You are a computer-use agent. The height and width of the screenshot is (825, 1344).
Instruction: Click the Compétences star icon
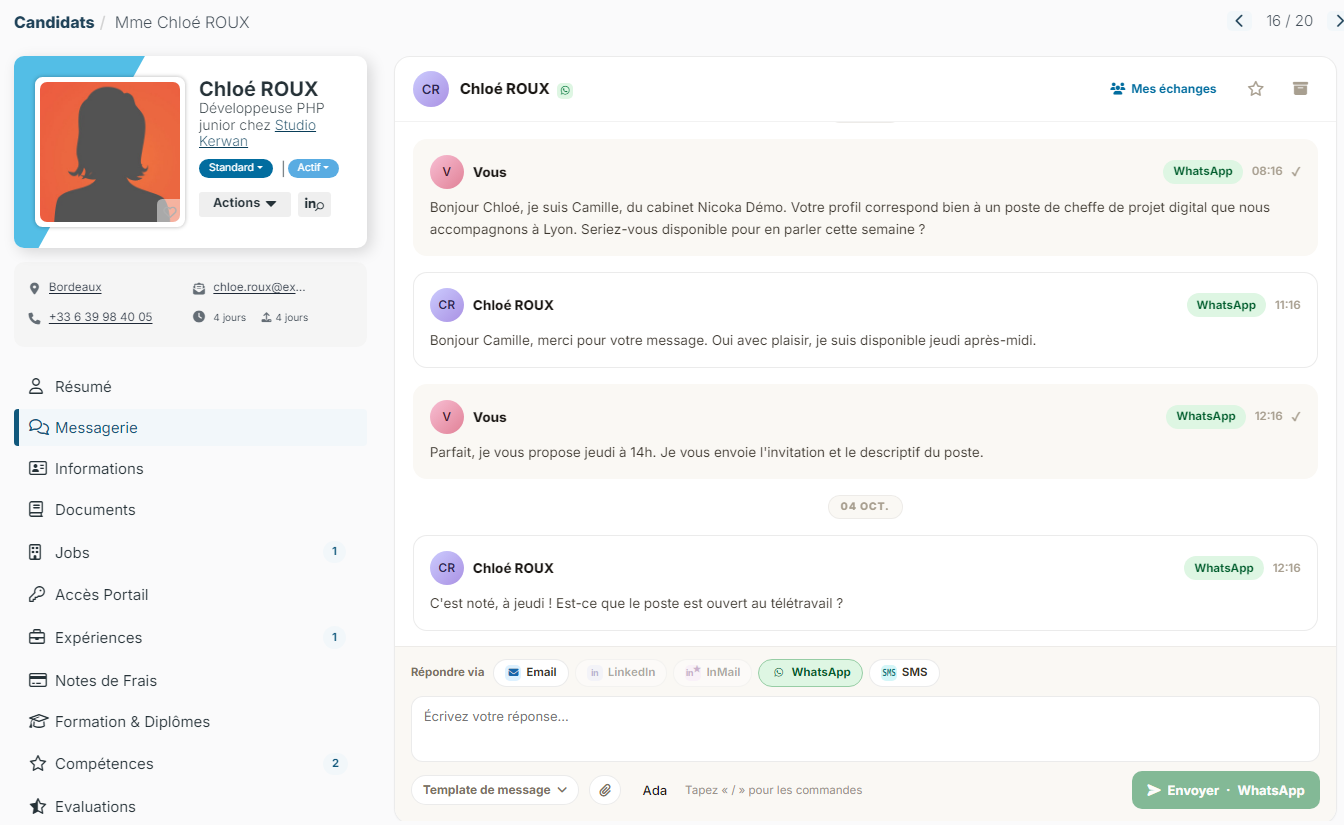(x=38, y=763)
